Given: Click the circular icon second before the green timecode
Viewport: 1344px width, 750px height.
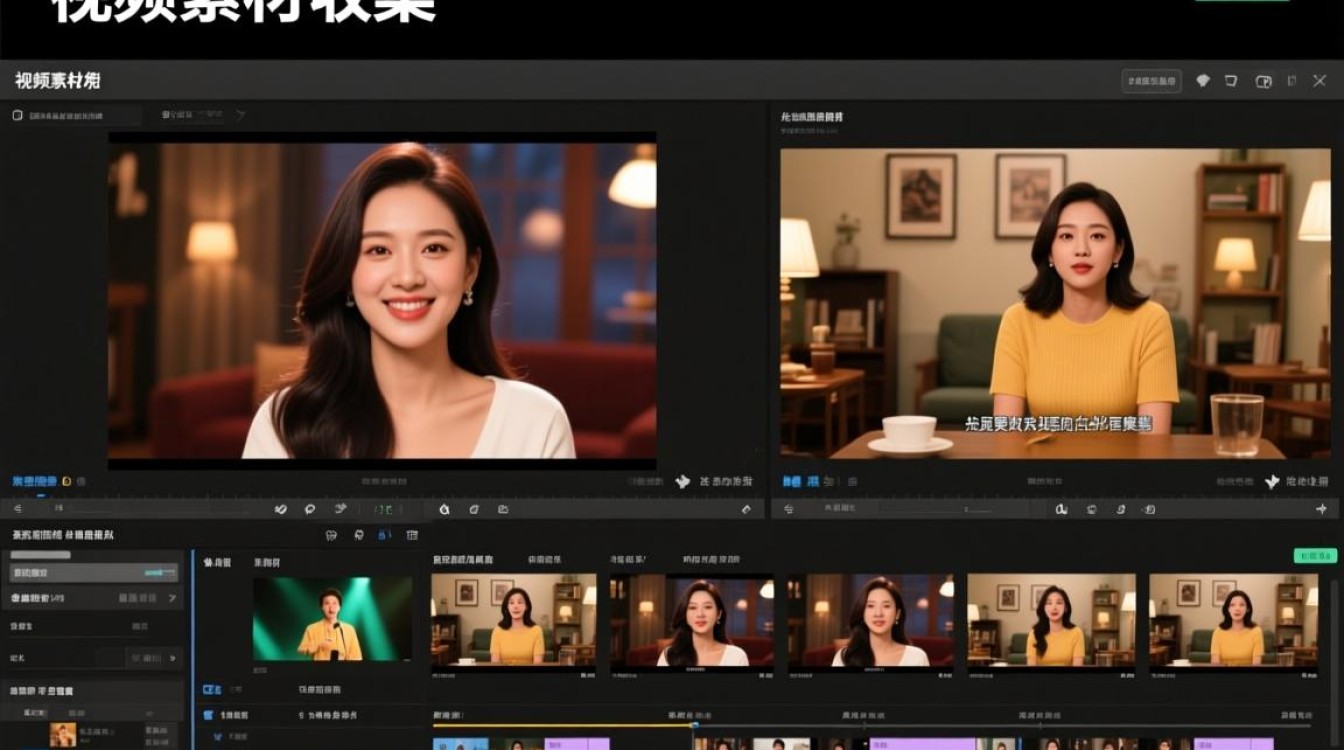Looking at the screenshot, I should 310,509.
